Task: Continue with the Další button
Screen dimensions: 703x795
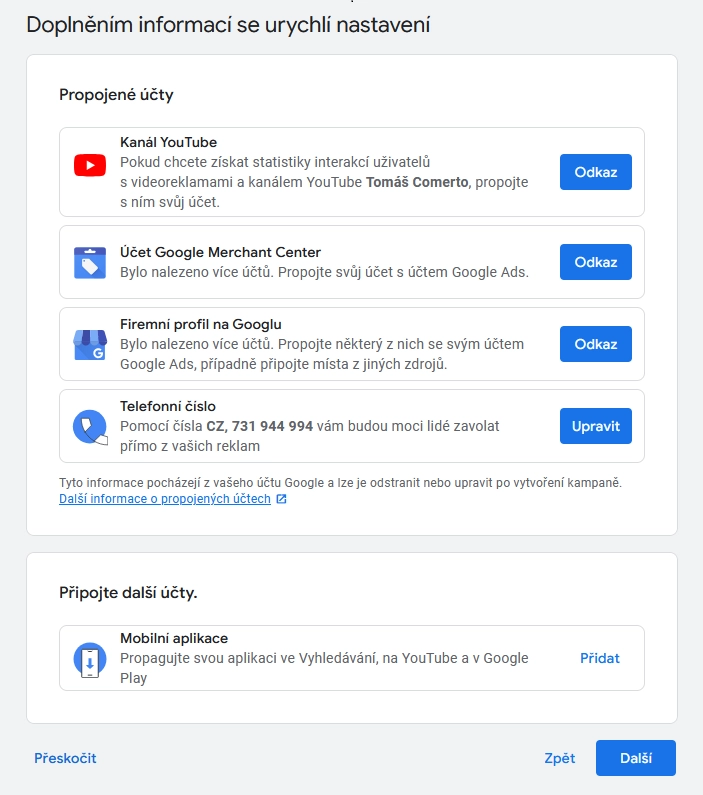Action: pyautogui.click(x=636, y=758)
